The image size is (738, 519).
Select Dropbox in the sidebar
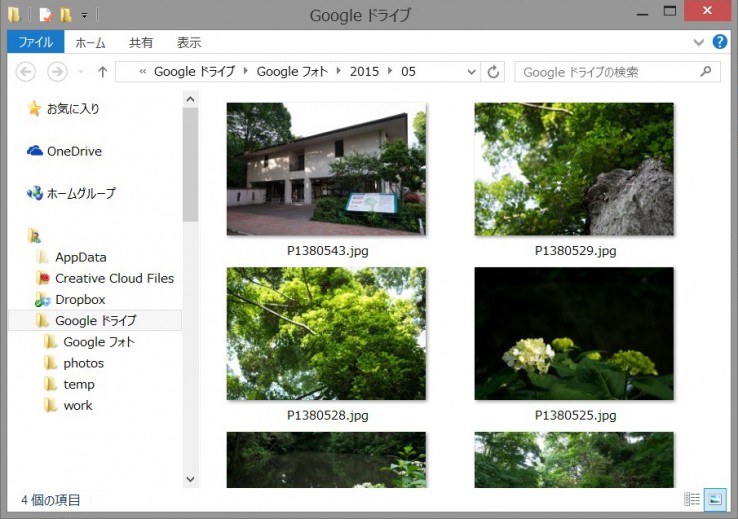pos(79,299)
